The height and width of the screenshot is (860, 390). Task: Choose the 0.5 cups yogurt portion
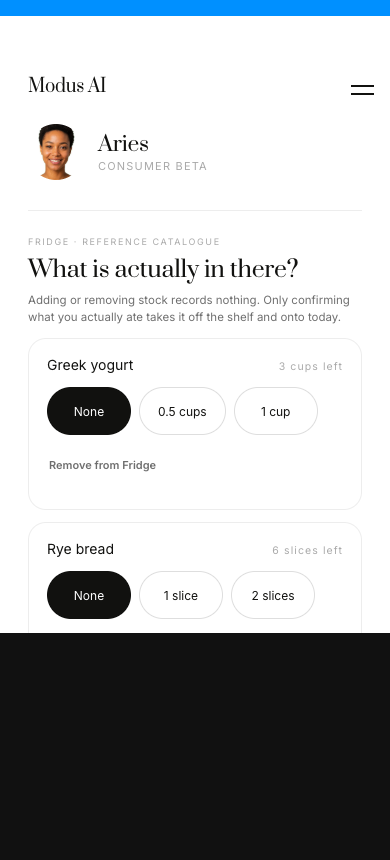182,411
